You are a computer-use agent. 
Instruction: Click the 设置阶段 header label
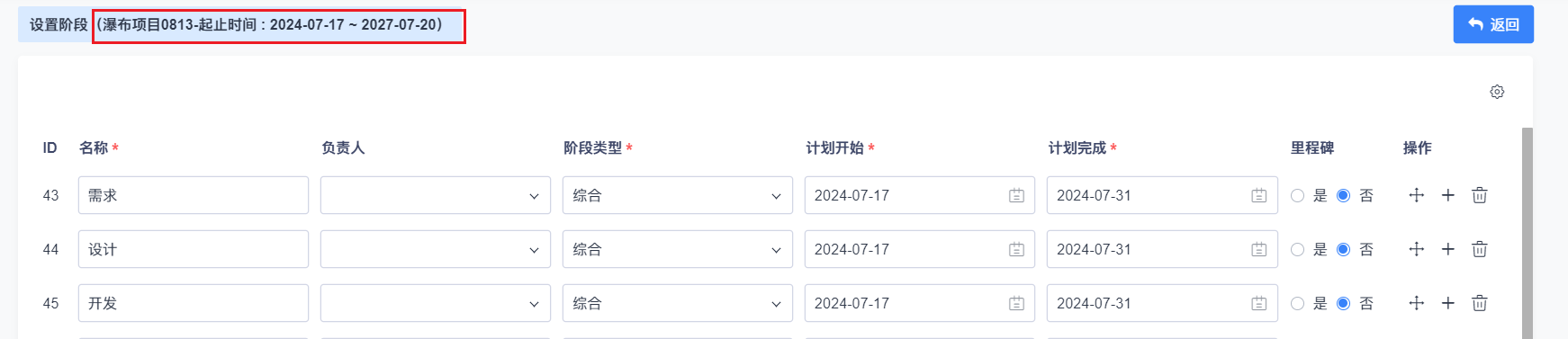click(59, 24)
